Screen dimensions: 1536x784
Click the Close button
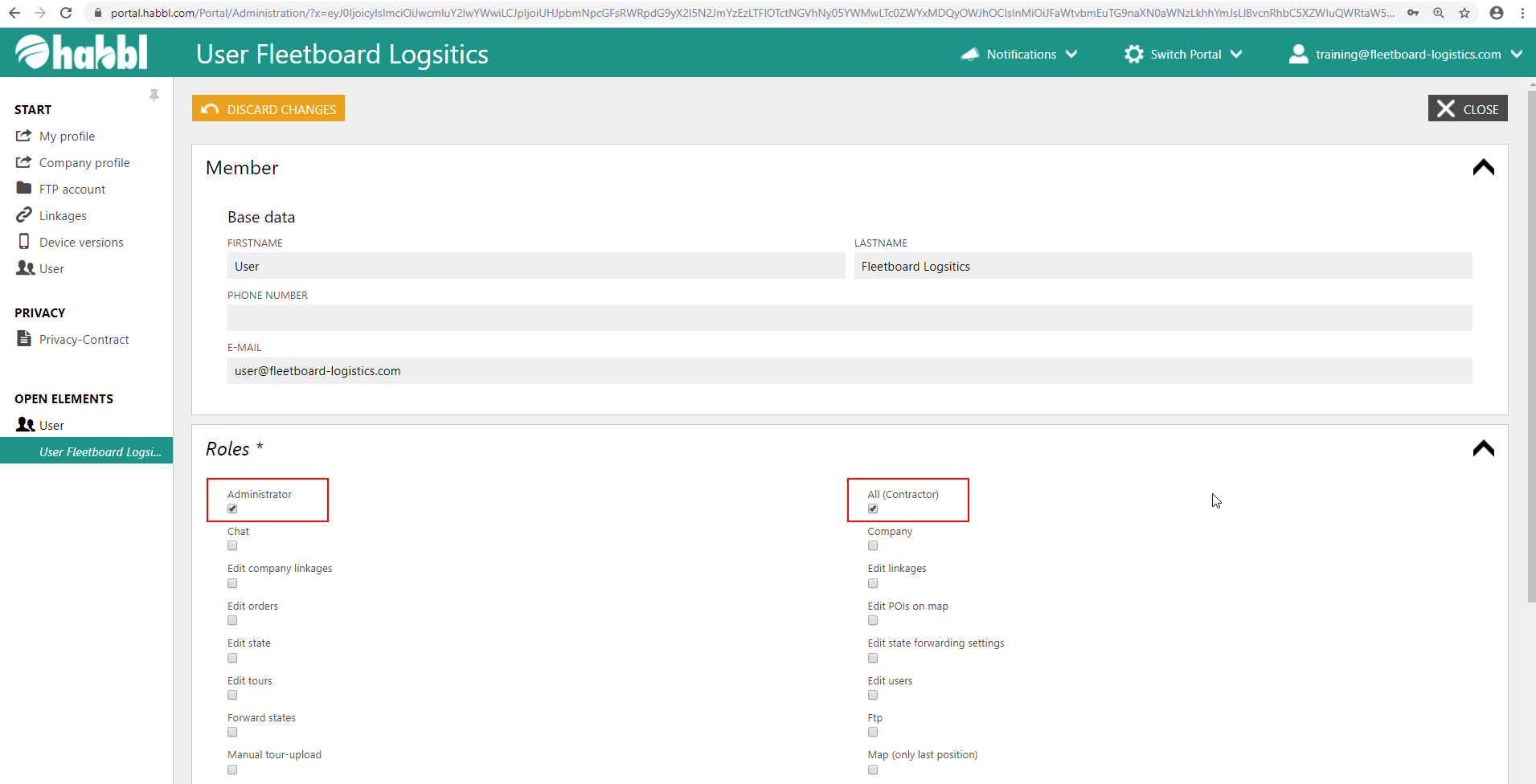(x=1467, y=108)
